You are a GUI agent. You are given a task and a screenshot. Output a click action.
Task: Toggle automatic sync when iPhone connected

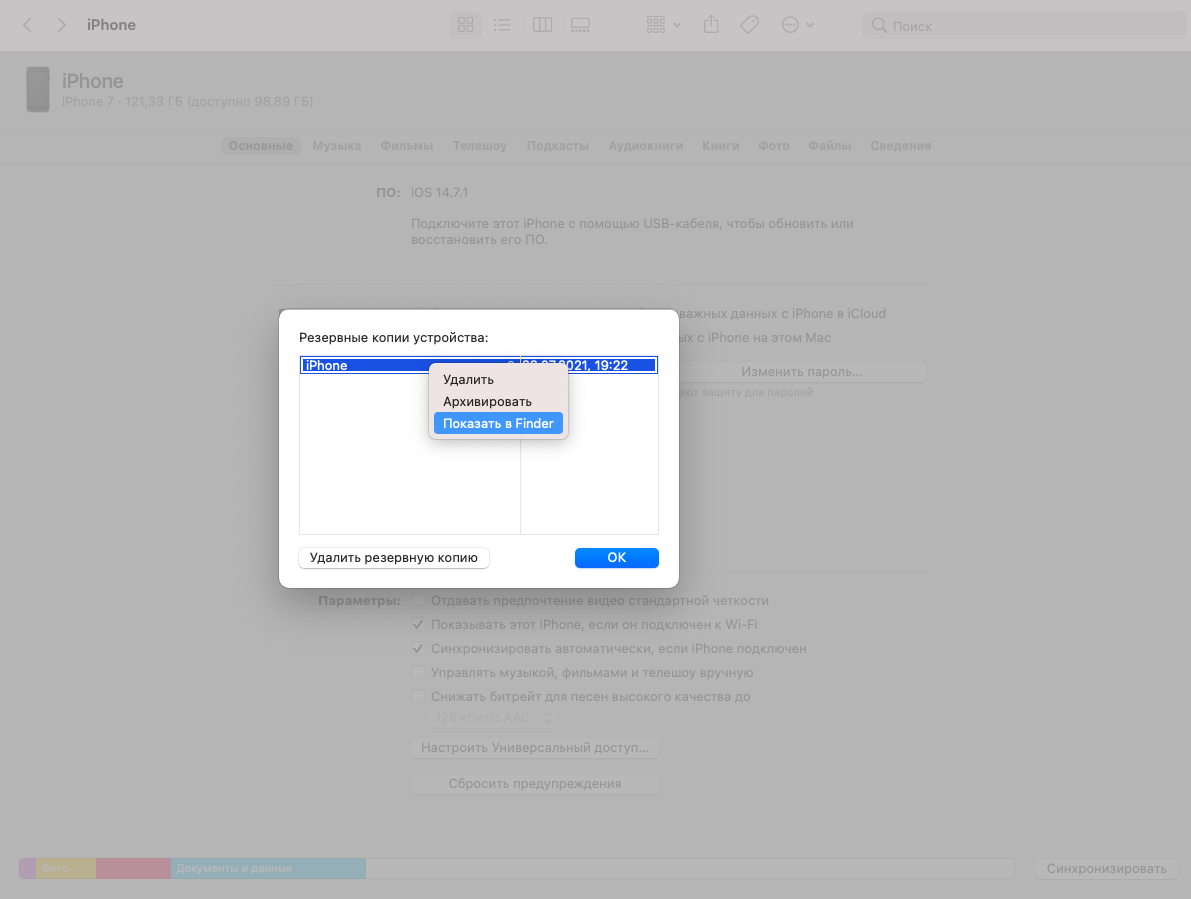click(x=418, y=649)
